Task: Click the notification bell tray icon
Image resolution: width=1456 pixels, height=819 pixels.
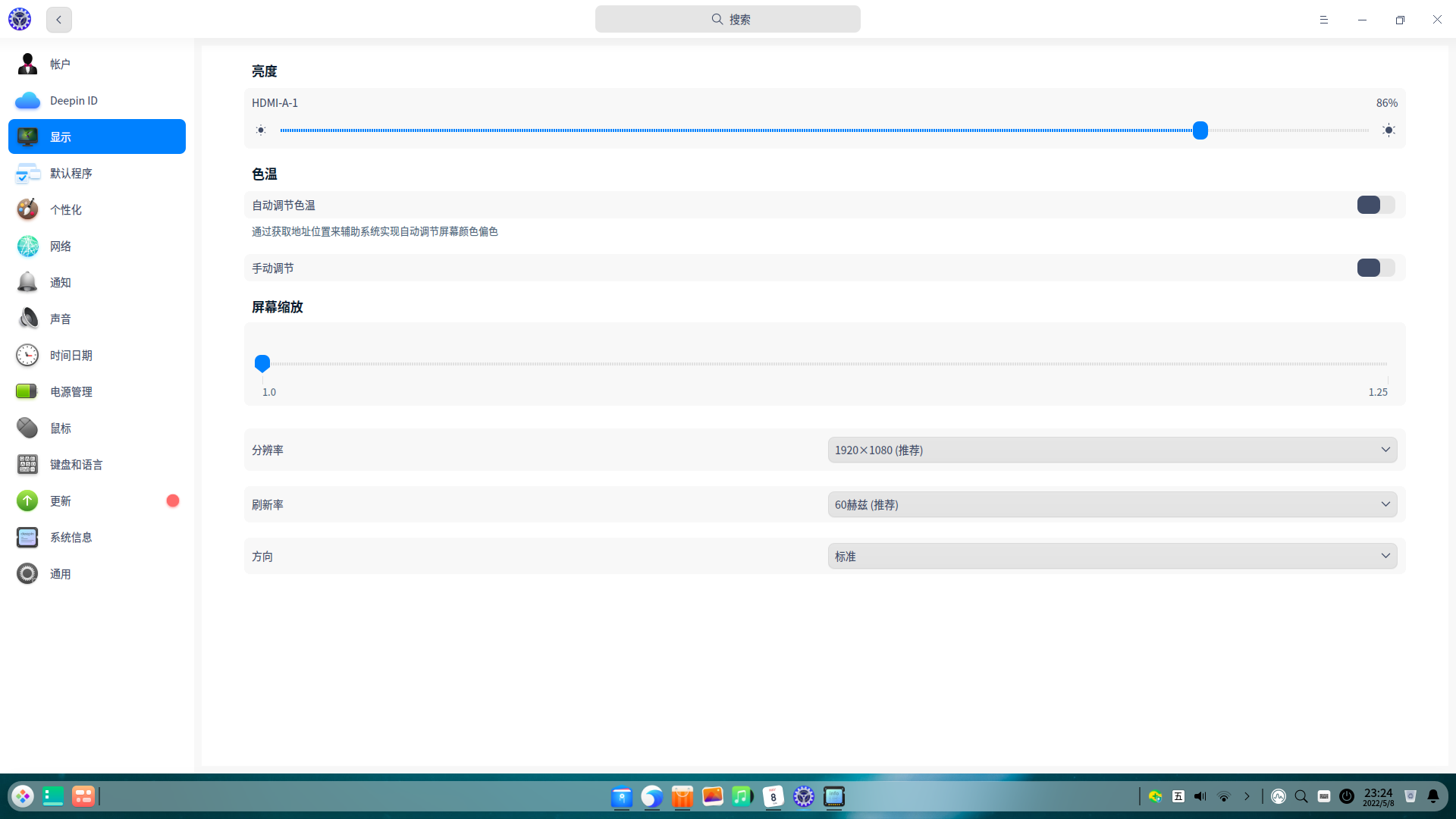Action: pyautogui.click(x=1433, y=796)
